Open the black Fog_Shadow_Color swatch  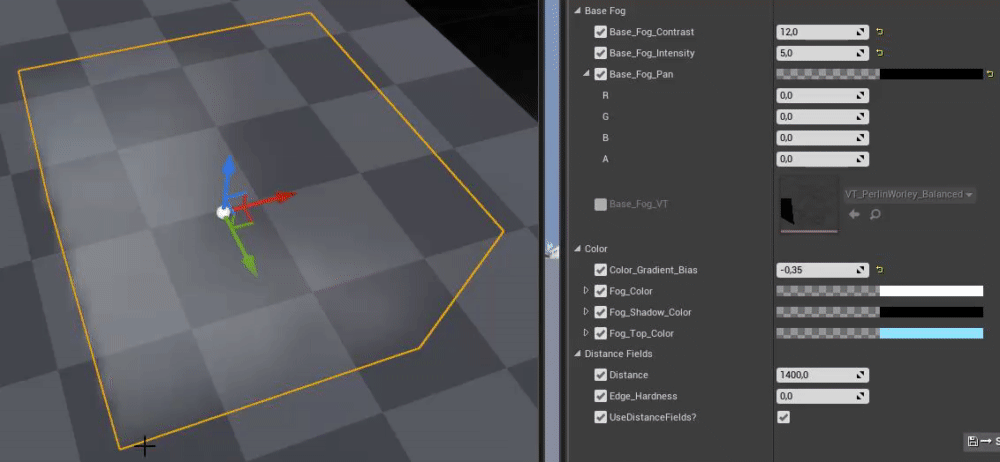[x=931, y=312]
